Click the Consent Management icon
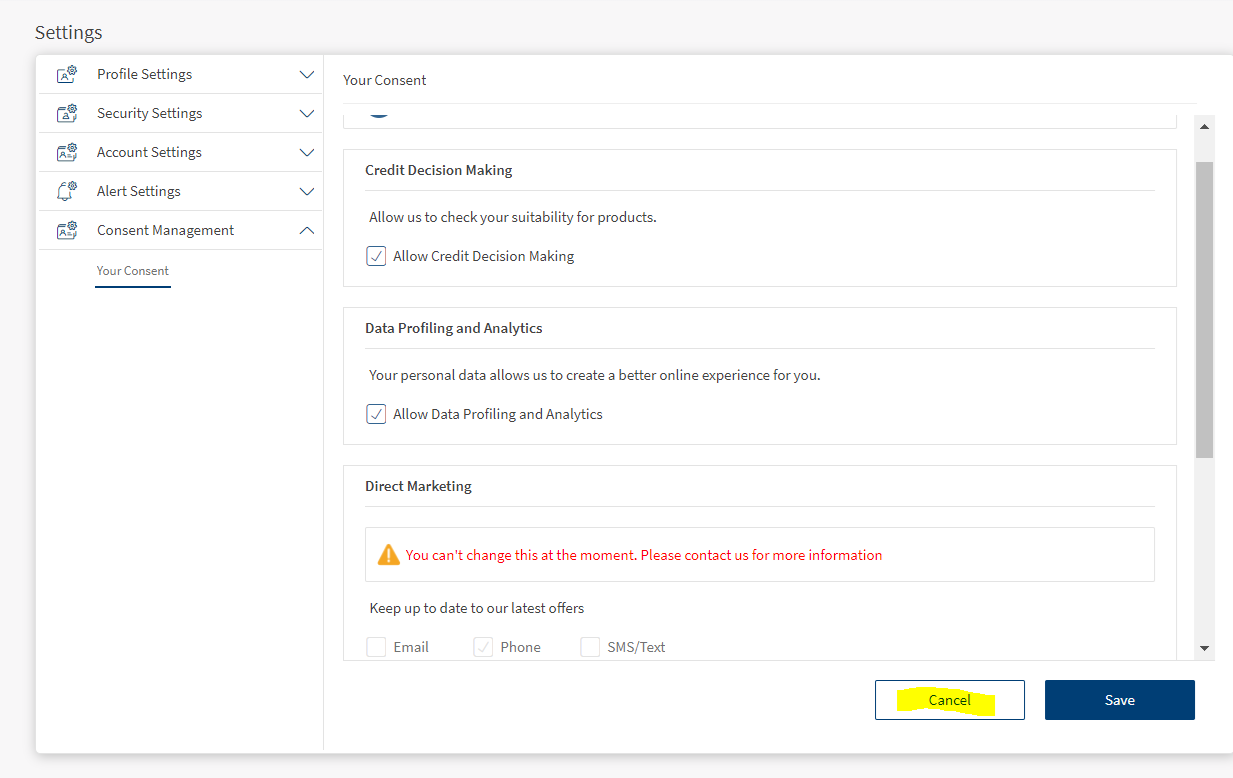 (67, 231)
